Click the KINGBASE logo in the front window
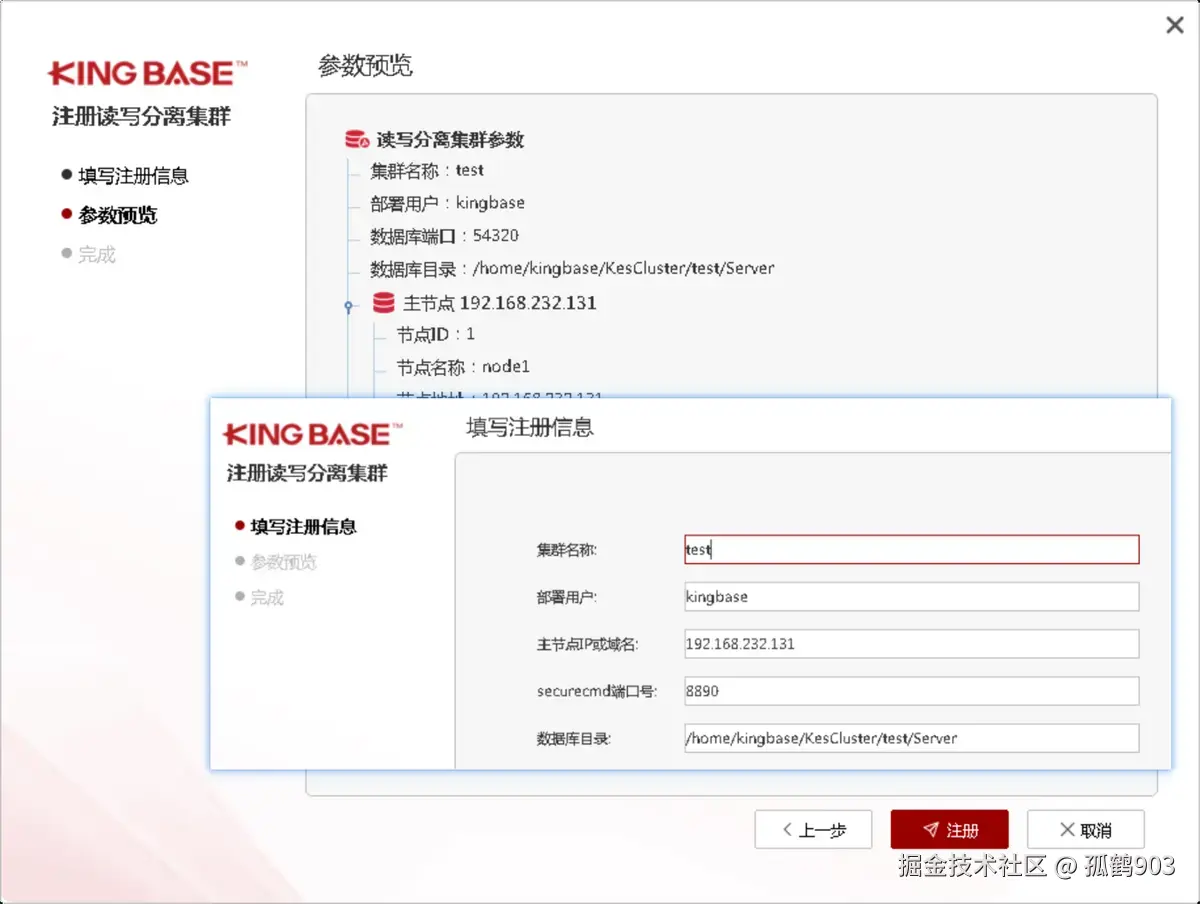The image size is (1200, 904). 312,434
